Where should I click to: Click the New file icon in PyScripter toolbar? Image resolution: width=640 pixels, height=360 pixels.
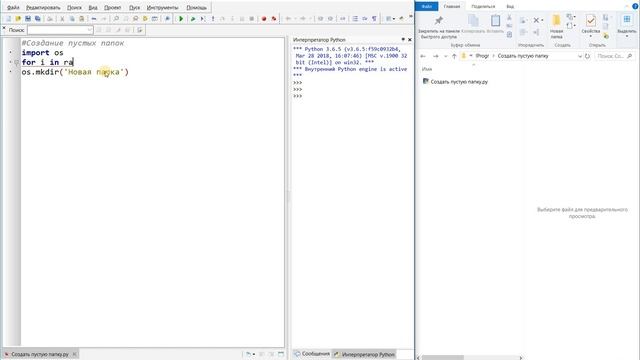(8, 19)
